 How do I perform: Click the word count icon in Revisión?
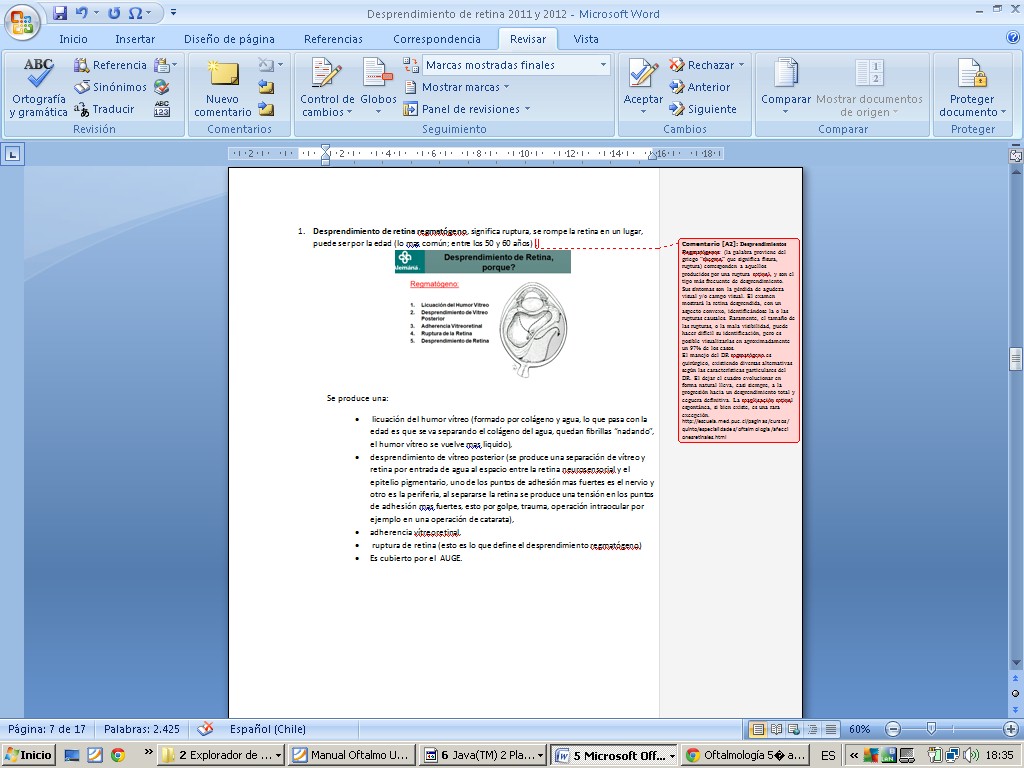pos(162,109)
